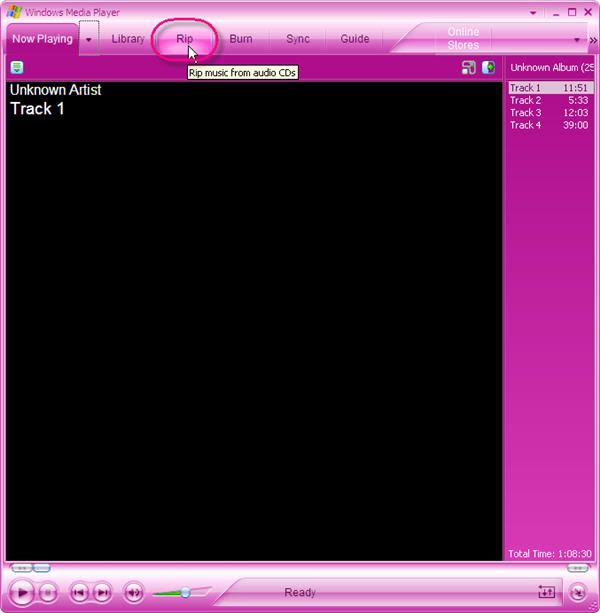Expand the Online Stores dropdown arrow
600x613 pixels.
[577, 39]
